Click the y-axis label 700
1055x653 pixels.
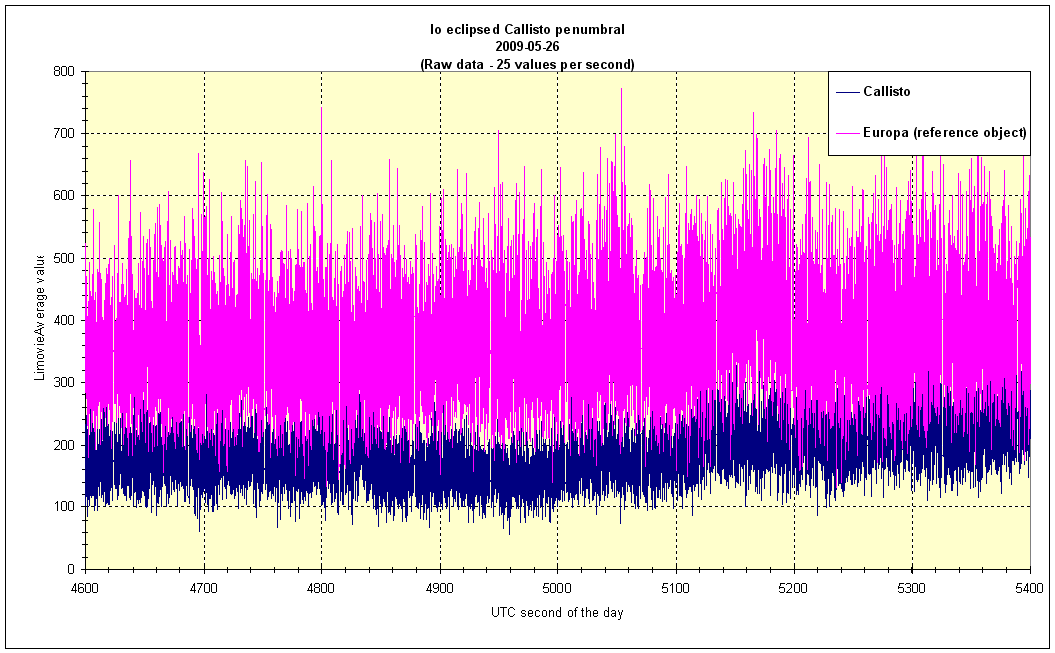pos(65,134)
